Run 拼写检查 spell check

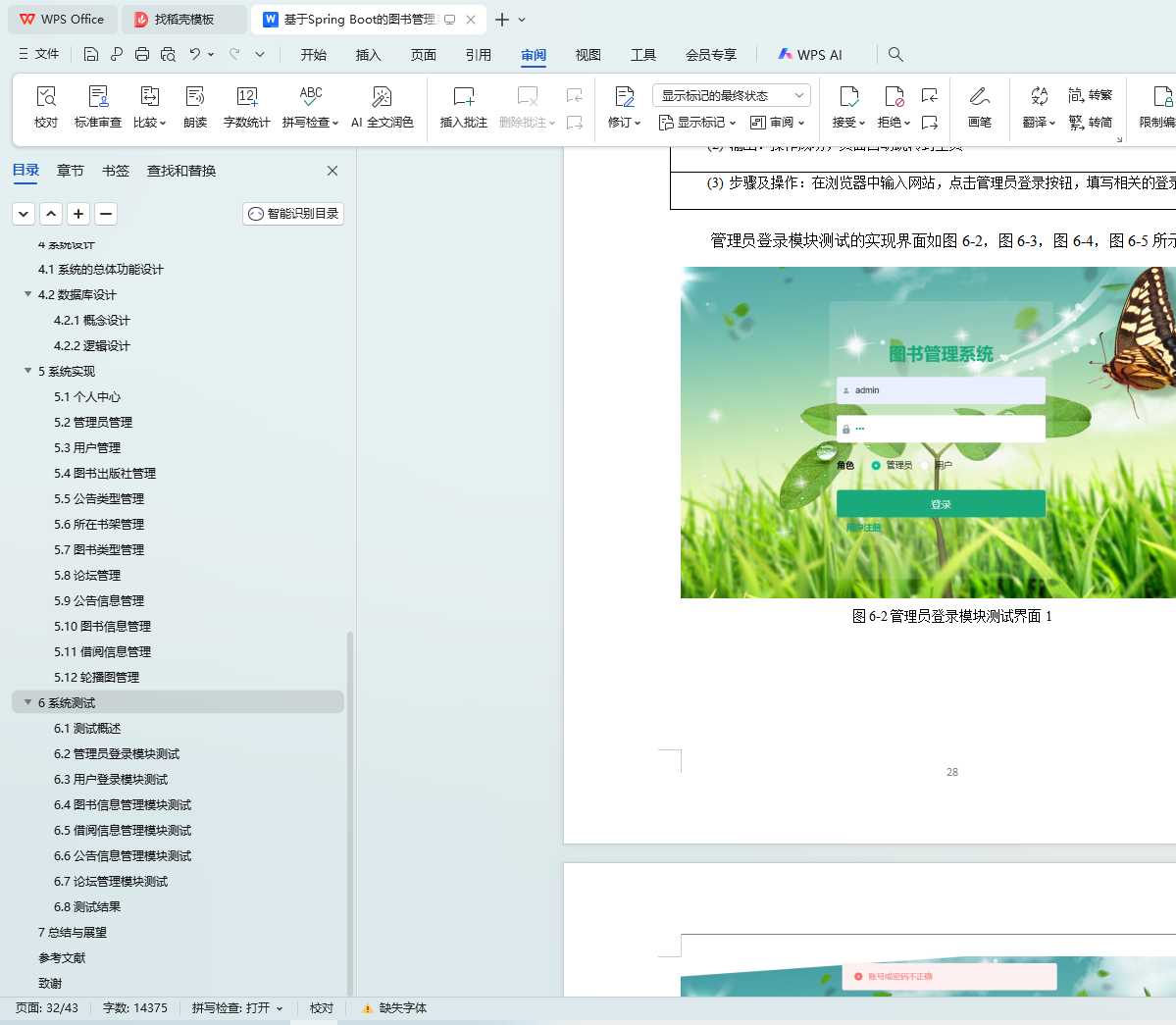[x=311, y=107]
